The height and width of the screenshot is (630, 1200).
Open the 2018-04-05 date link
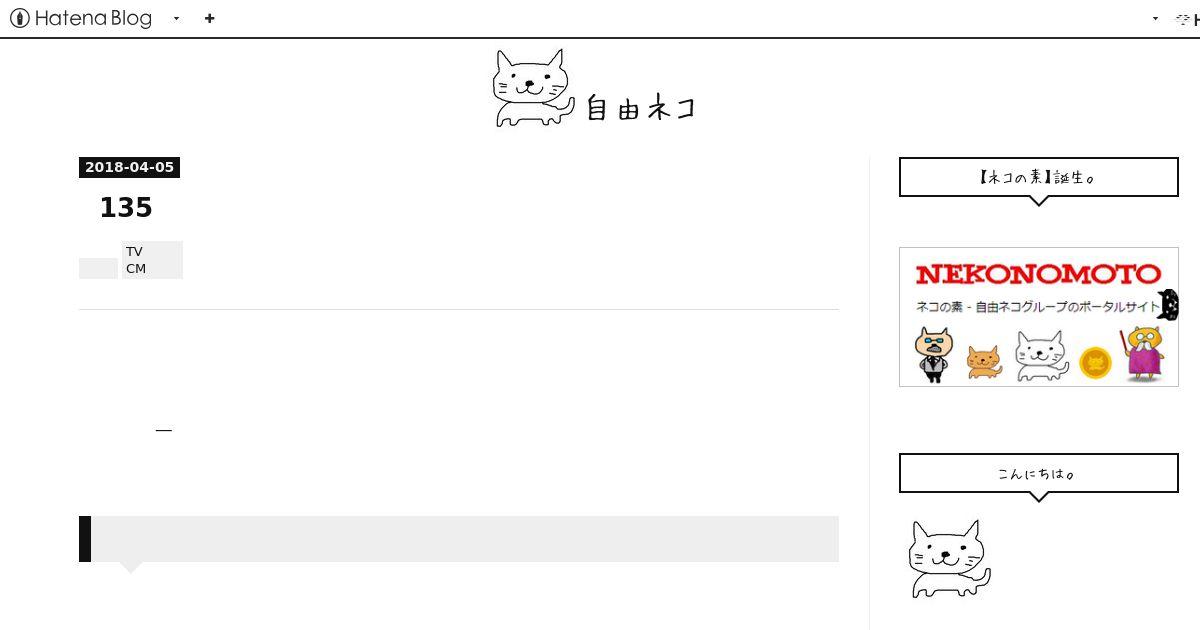pyautogui.click(x=129, y=167)
